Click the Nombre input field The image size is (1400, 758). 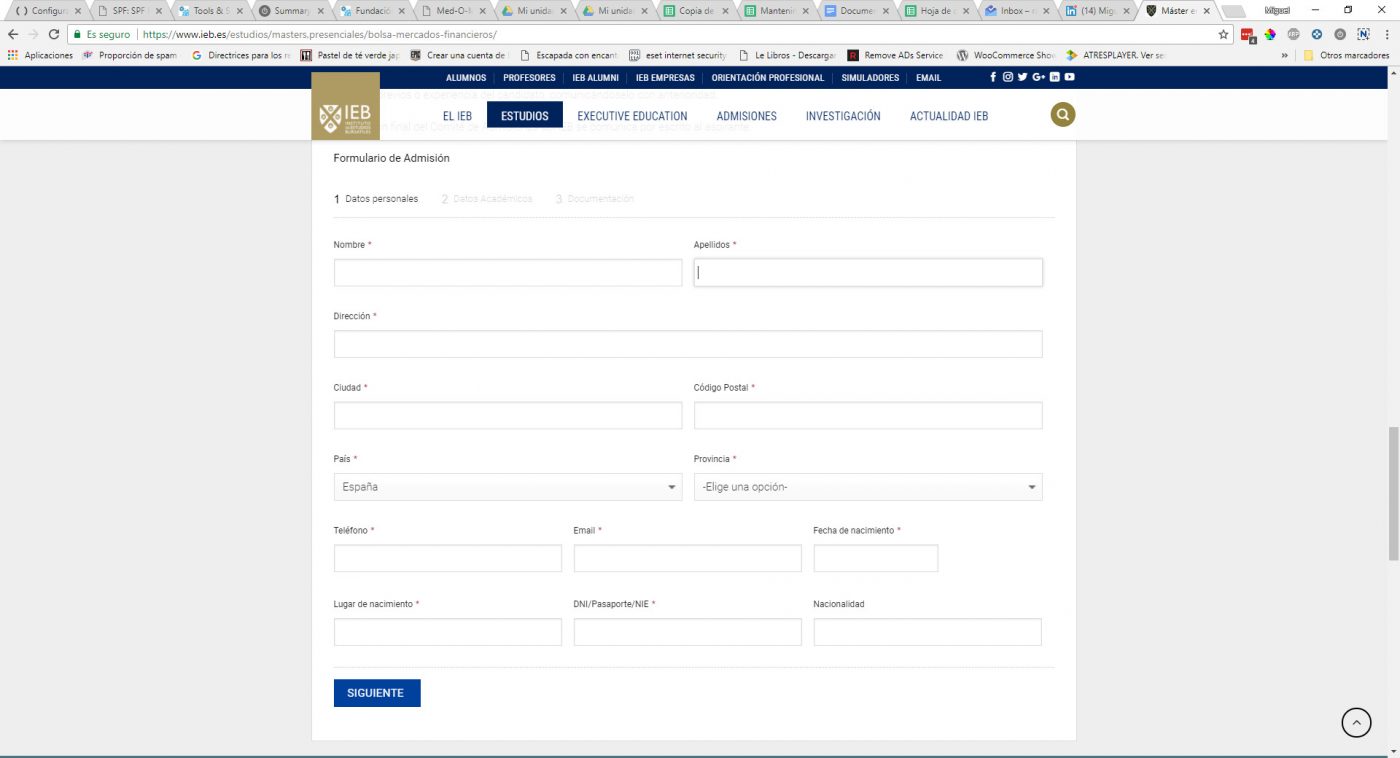[x=507, y=273]
